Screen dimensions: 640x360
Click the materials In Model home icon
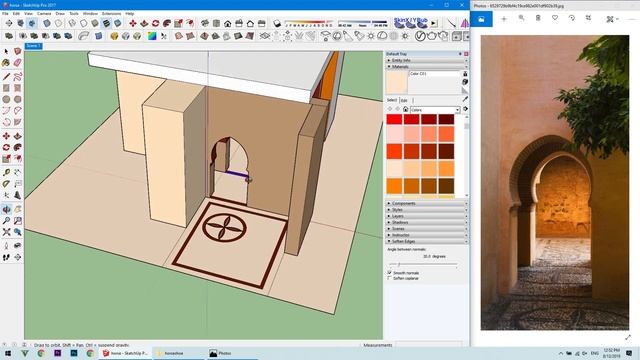tap(405, 109)
